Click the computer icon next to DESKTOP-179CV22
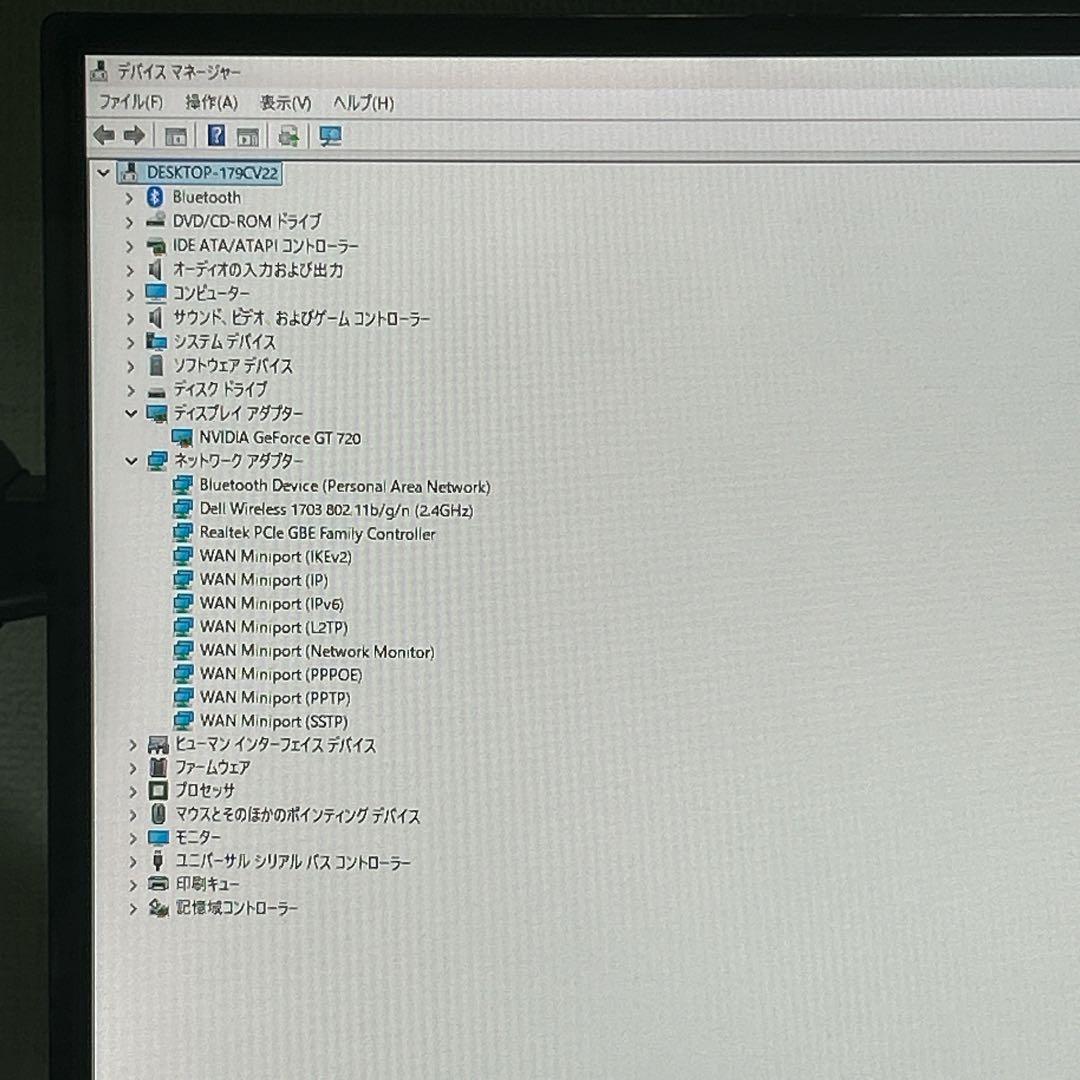Screen dimensions: 1080x1080 click(128, 172)
